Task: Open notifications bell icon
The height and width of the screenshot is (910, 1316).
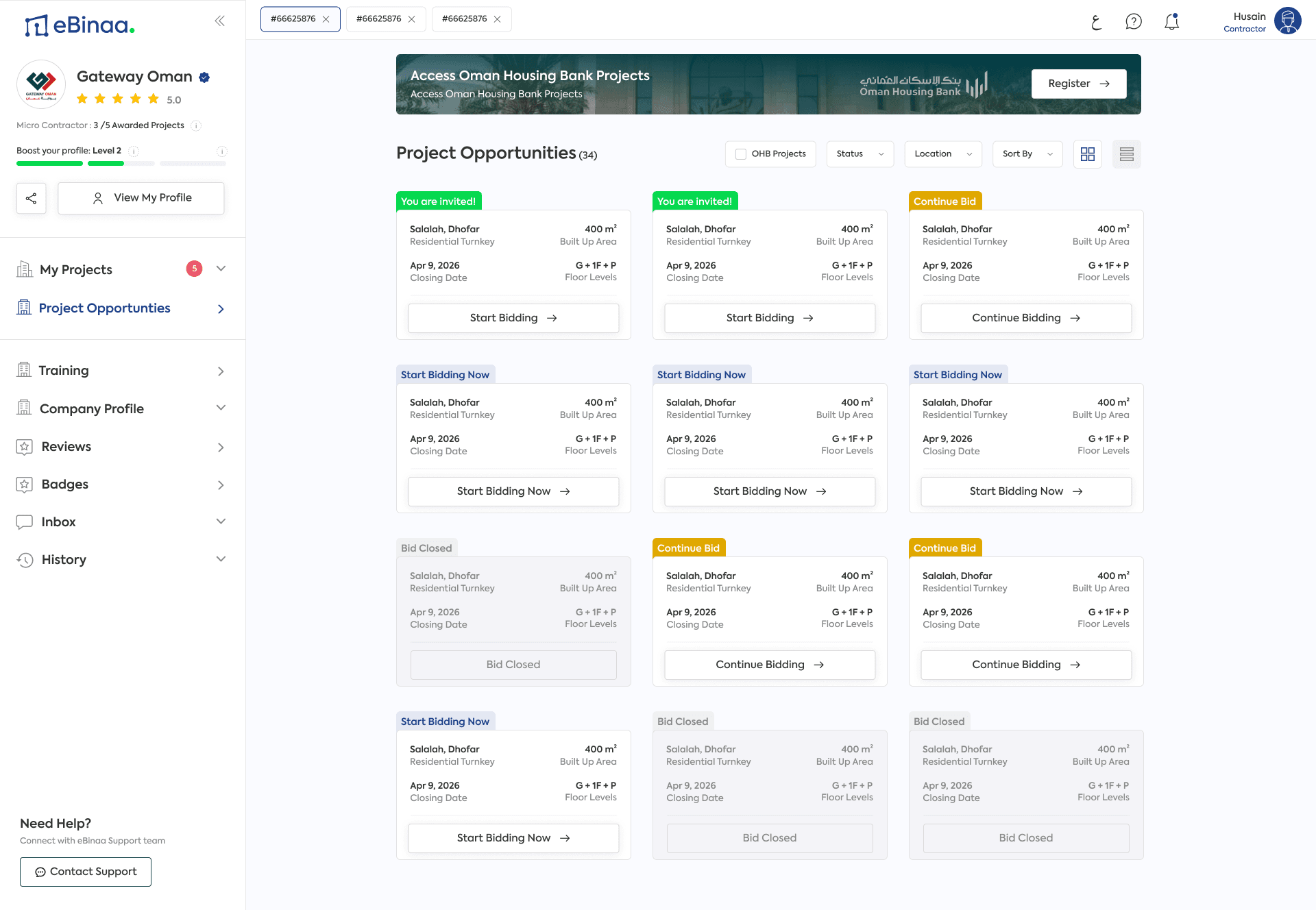Action: click(1172, 22)
